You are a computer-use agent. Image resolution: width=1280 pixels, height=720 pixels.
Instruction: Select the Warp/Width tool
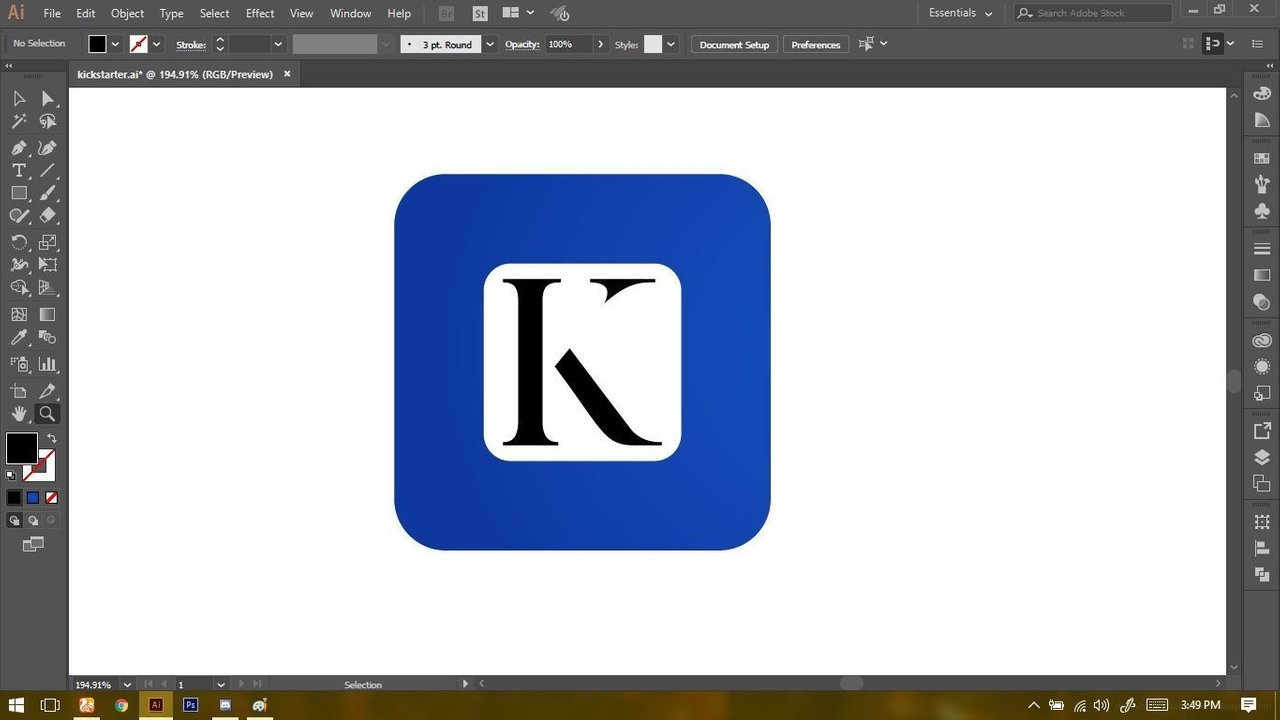19,265
